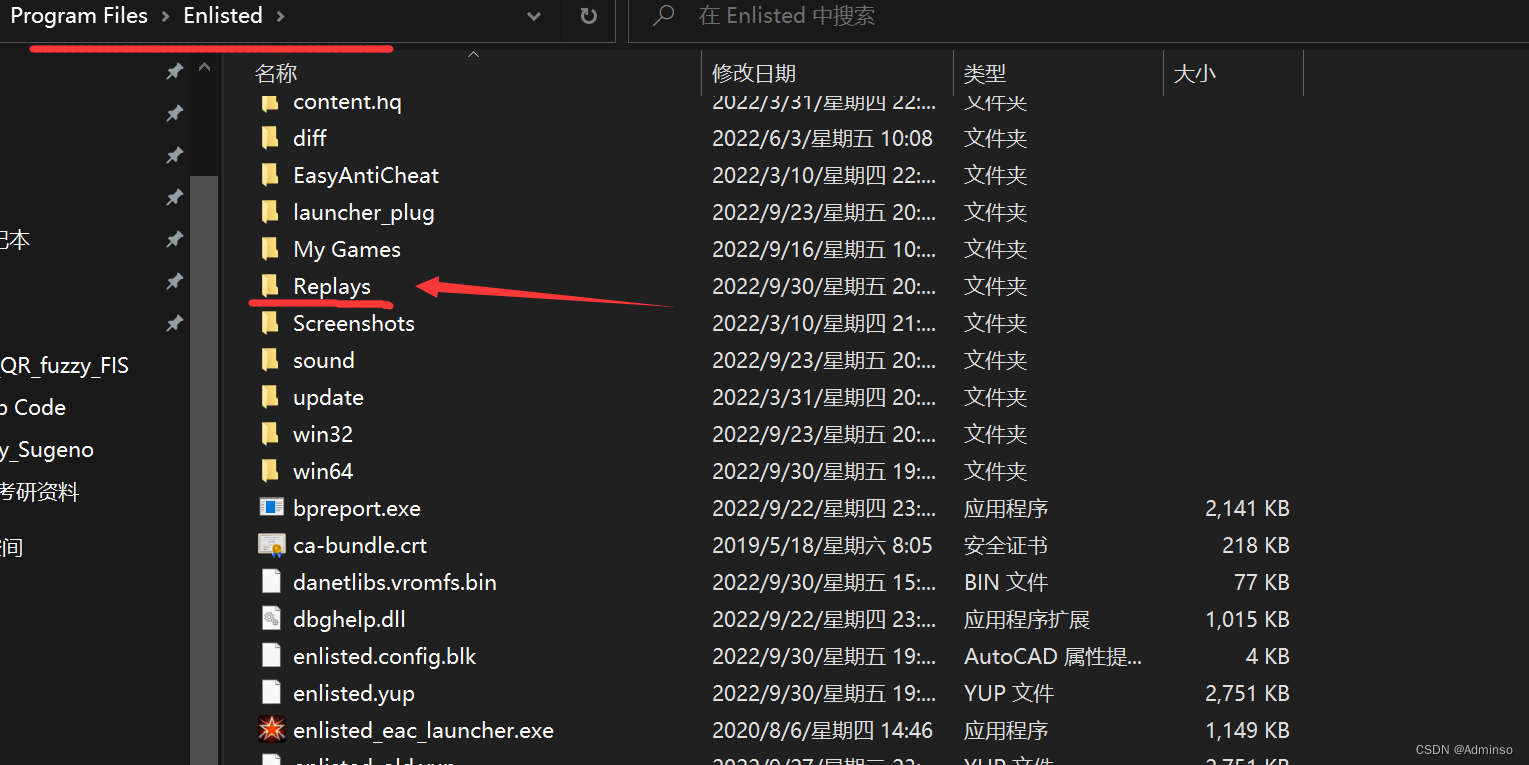1529x765 pixels.
Task: Click the Screenshots folder icon
Action: pyautogui.click(x=270, y=323)
